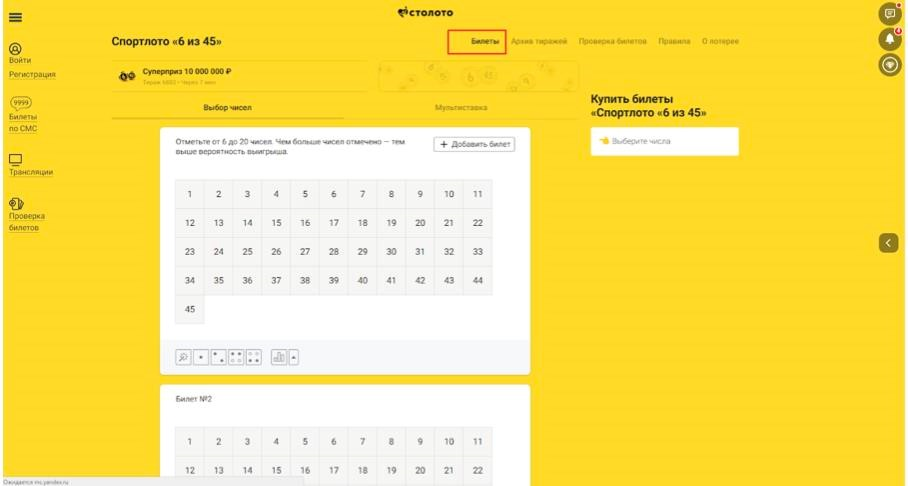Click the Спортлото «6 из 45» title
This screenshot has width=908, height=486.
point(167,42)
